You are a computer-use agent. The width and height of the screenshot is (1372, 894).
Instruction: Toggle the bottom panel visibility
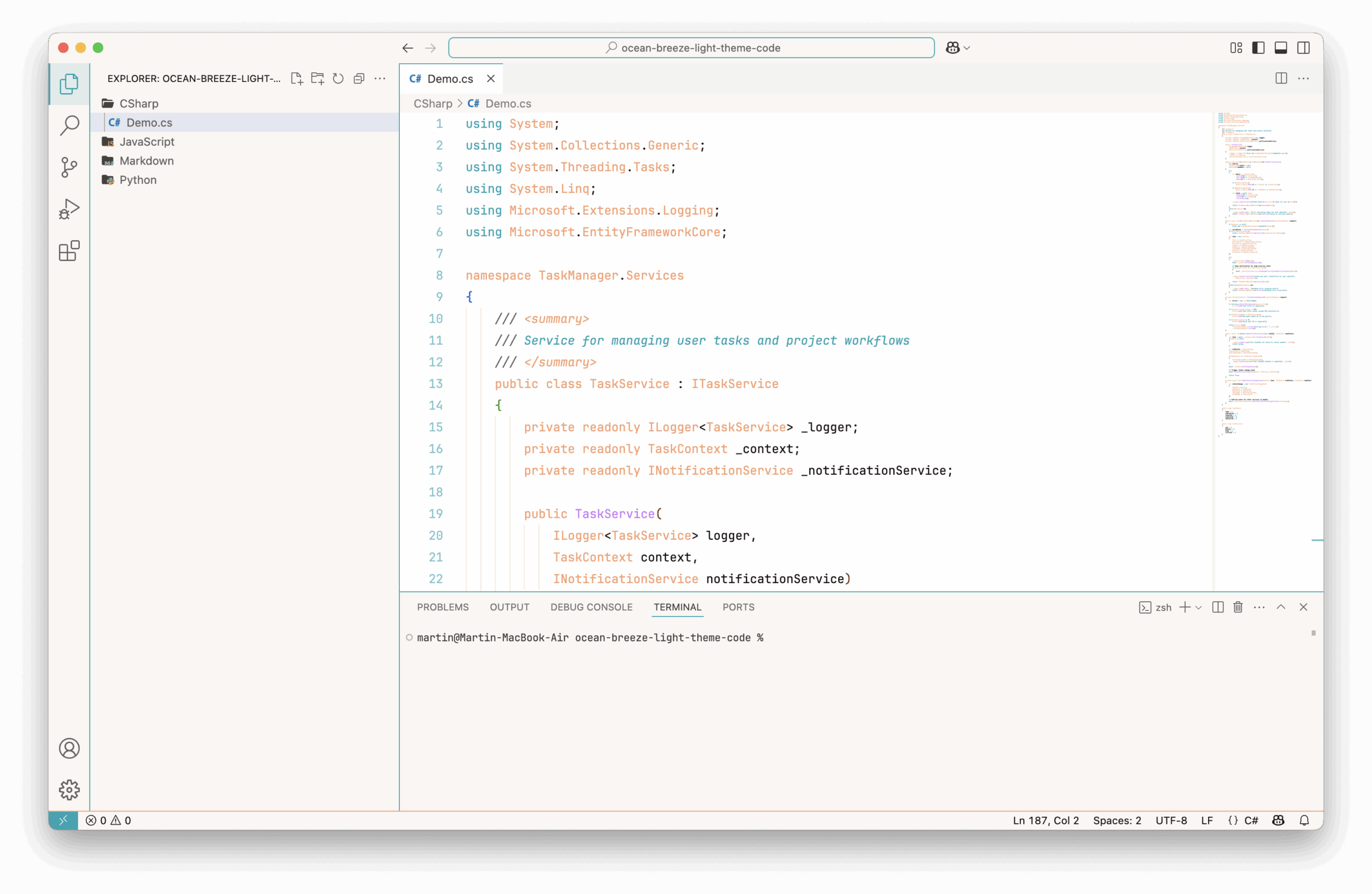point(1281,48)
